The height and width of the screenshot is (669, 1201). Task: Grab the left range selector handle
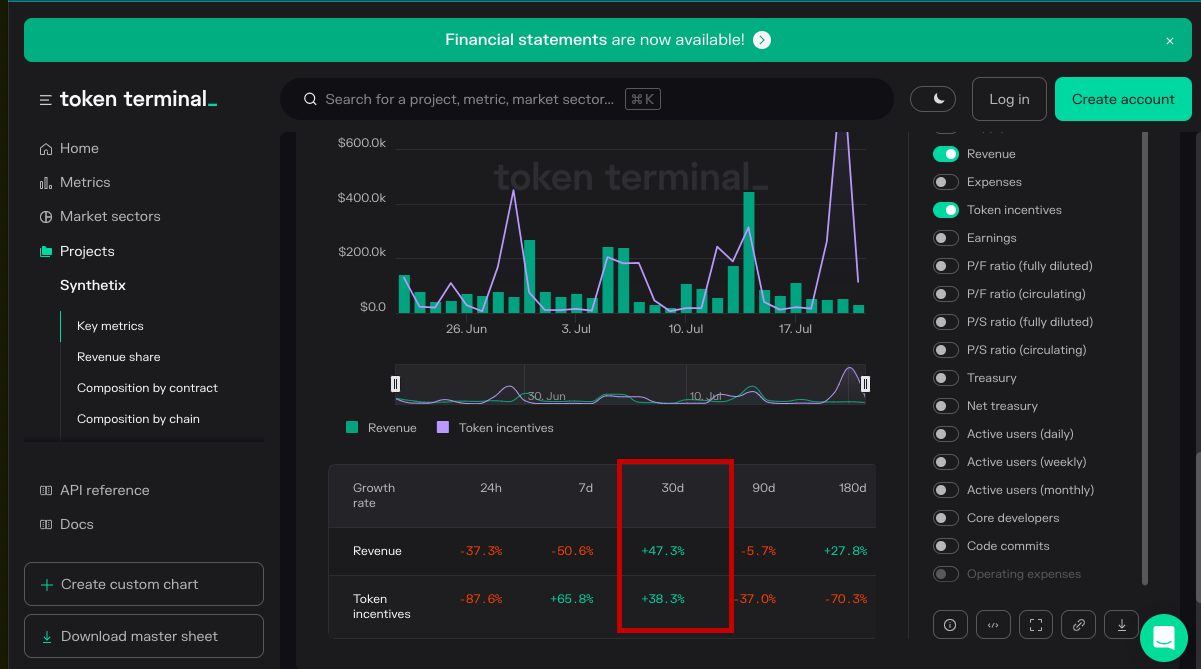pos(395,384)
